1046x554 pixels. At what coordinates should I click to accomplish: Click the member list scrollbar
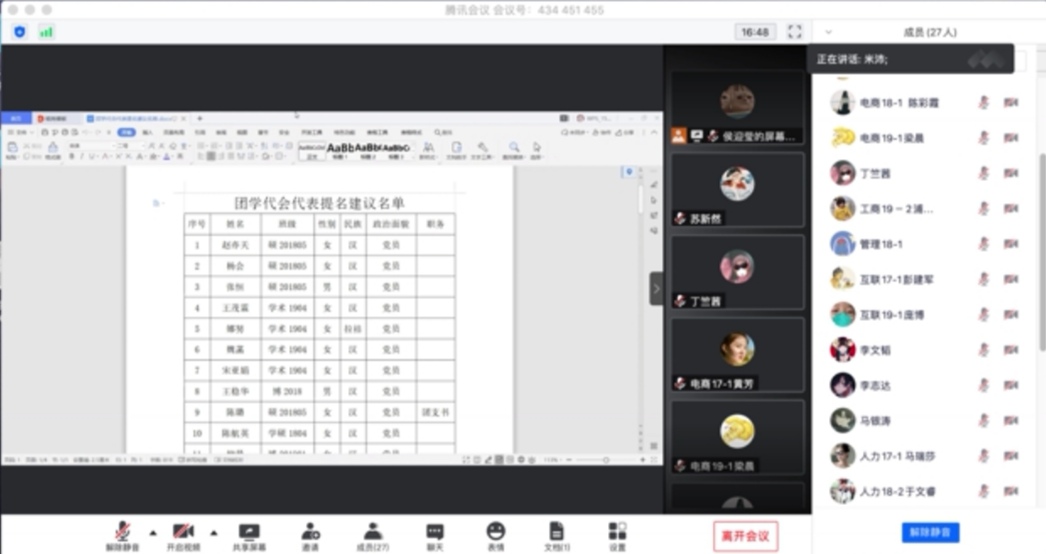[x=1042, y=252]
